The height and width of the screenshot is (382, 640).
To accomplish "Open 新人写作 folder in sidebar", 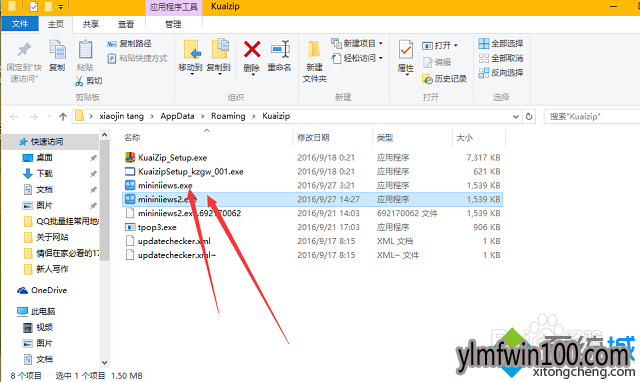I will [52, 269].
